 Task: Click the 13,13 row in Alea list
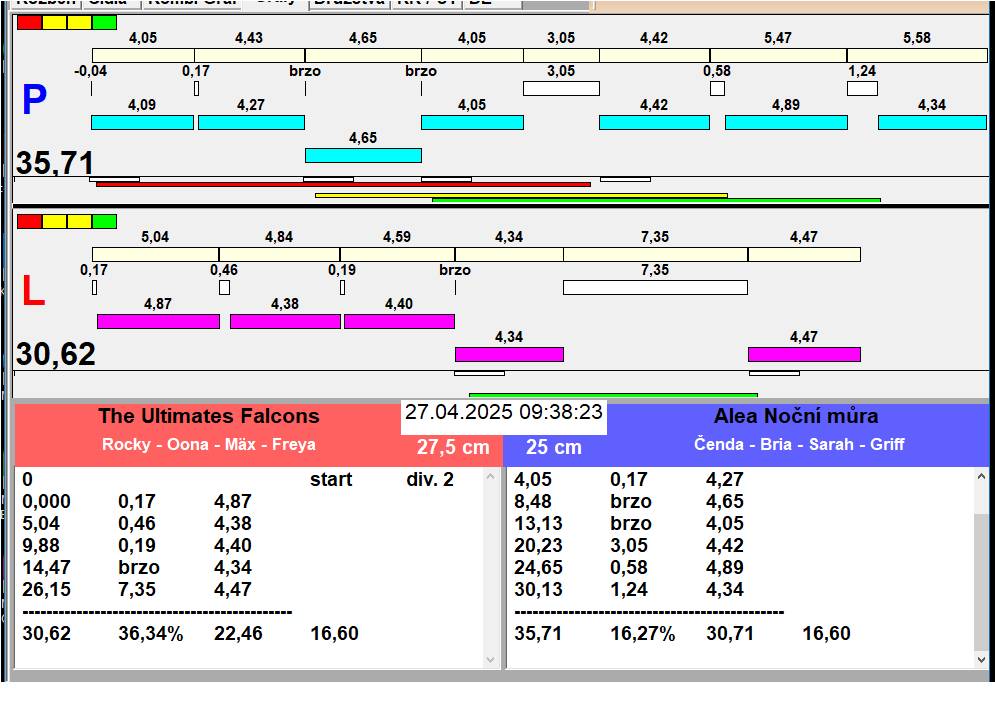[629, 524]
